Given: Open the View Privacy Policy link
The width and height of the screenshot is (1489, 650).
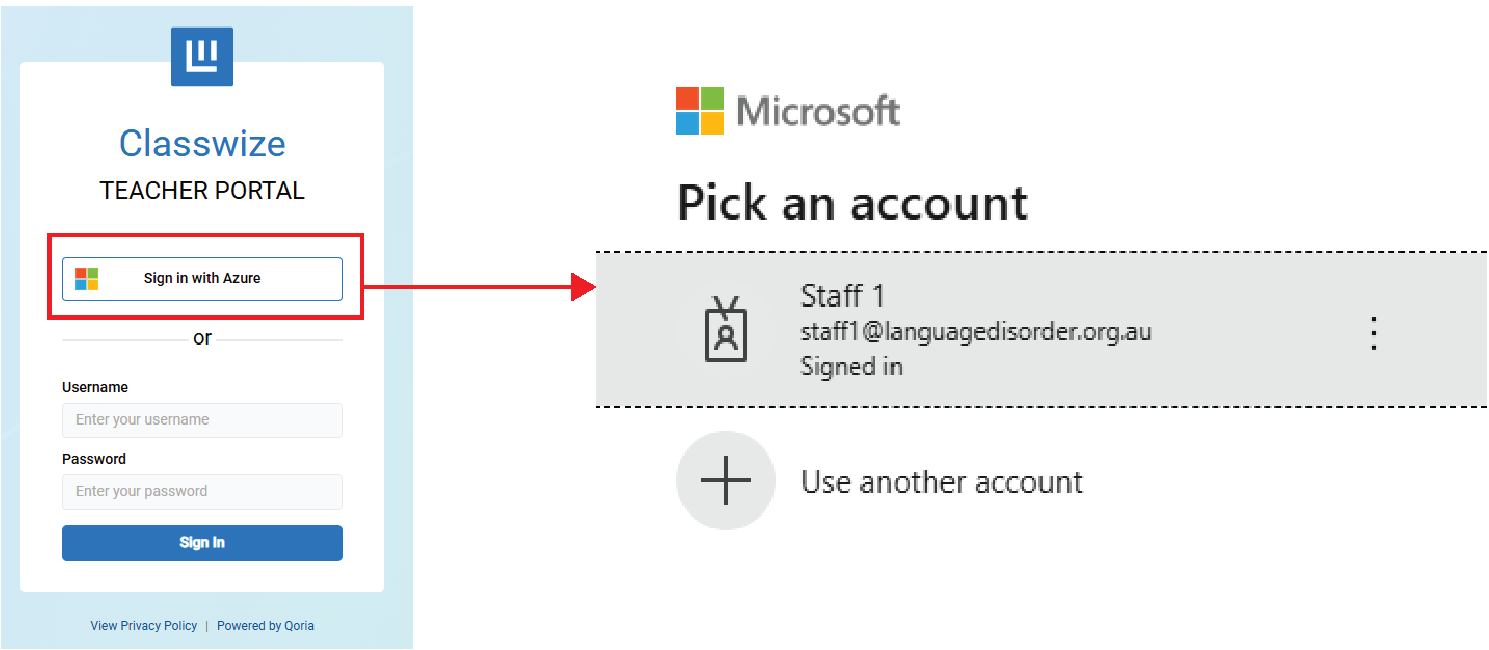Looking at the screenshot, I should tap(144, 626).
